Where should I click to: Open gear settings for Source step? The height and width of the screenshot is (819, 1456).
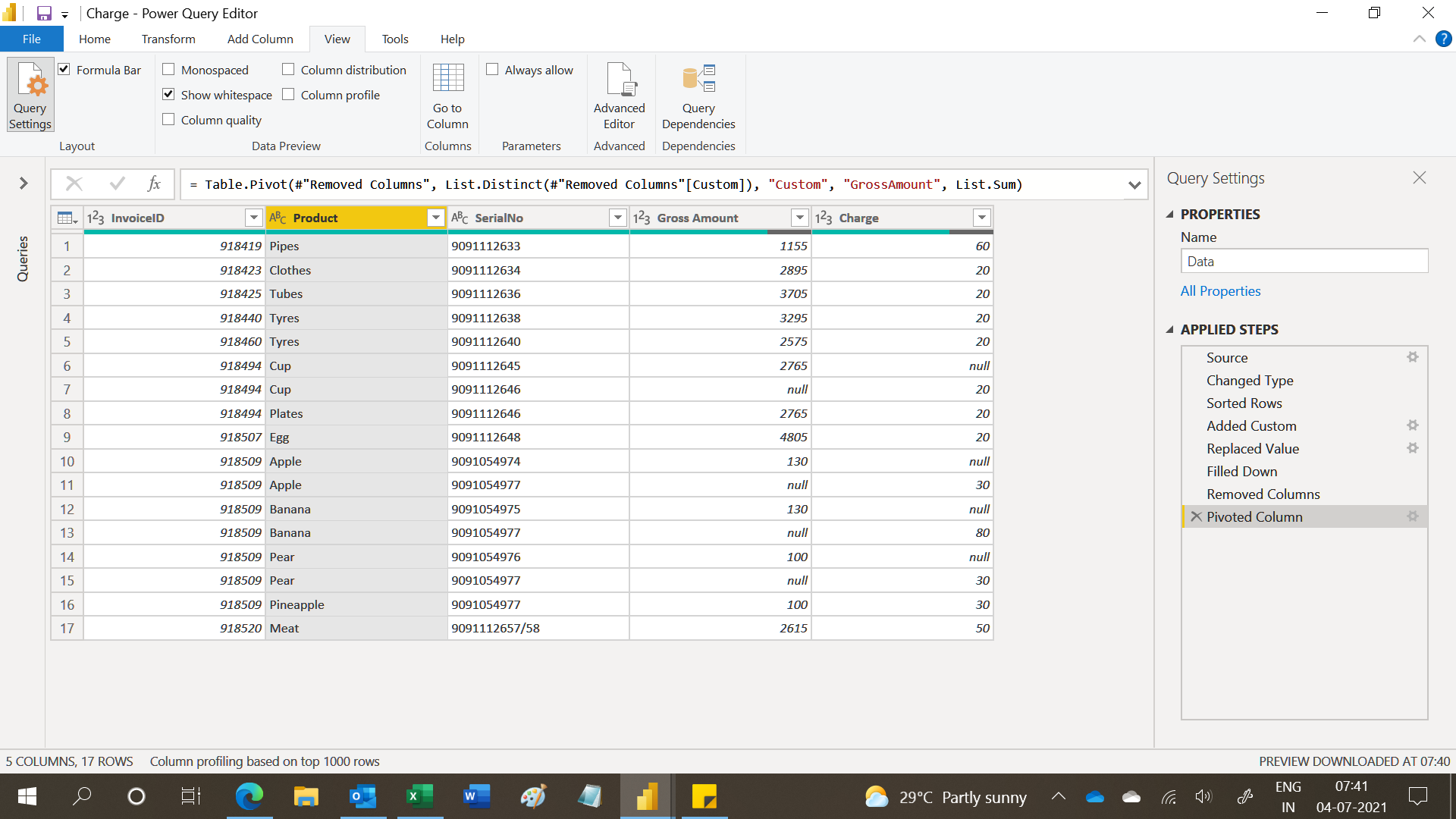pos(1413,357)
